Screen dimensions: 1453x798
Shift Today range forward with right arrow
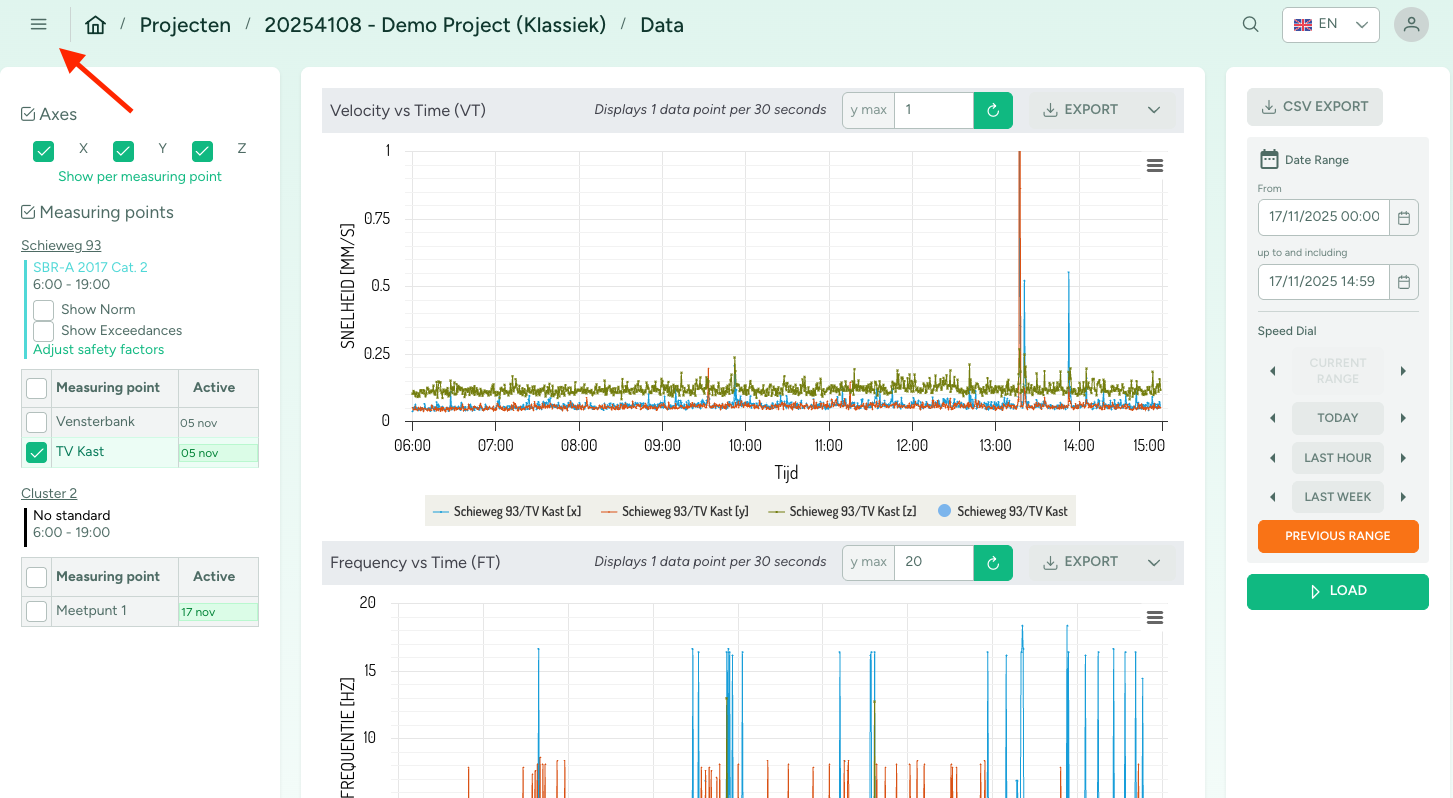point(1403,418)
